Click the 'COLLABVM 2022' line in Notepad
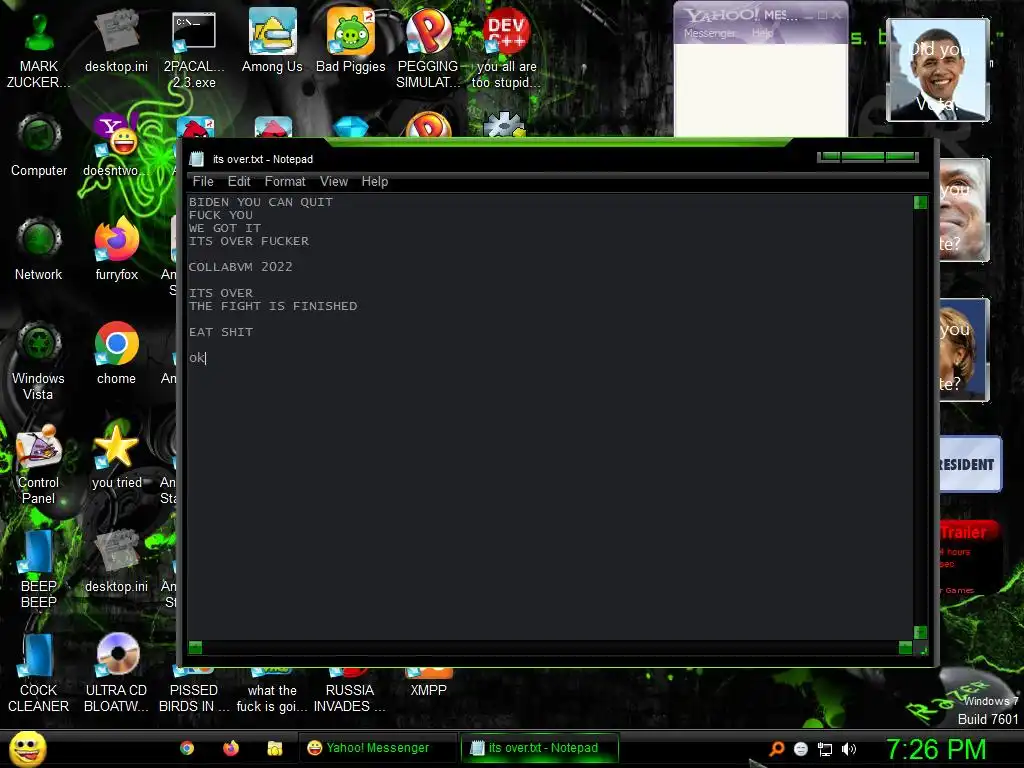The width and height of the screenshot is (1024, 768). click(240, 266)
